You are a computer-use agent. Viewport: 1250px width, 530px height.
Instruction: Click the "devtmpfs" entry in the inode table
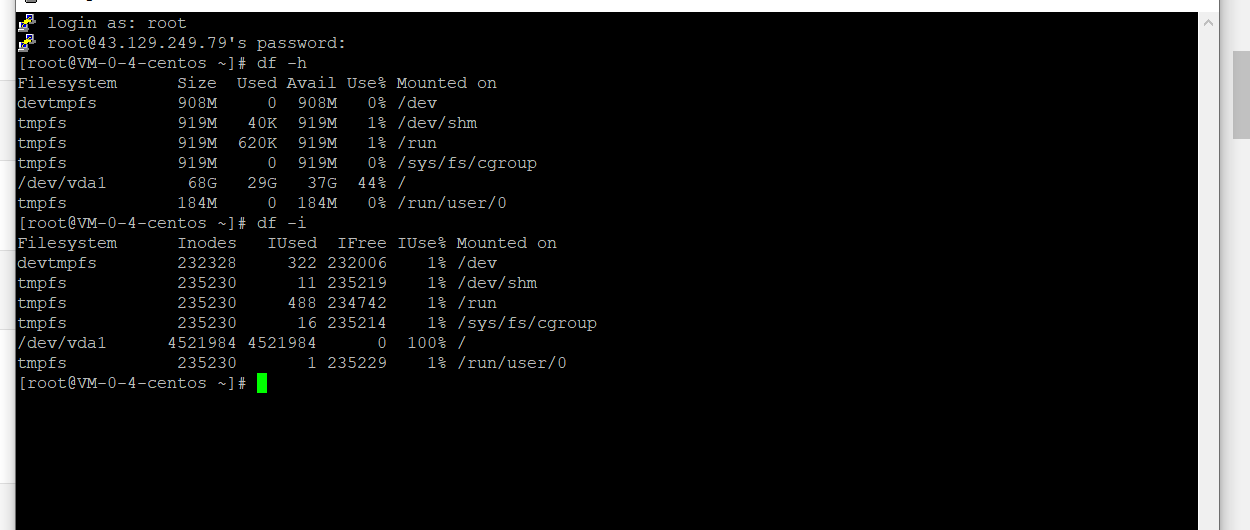57,263
